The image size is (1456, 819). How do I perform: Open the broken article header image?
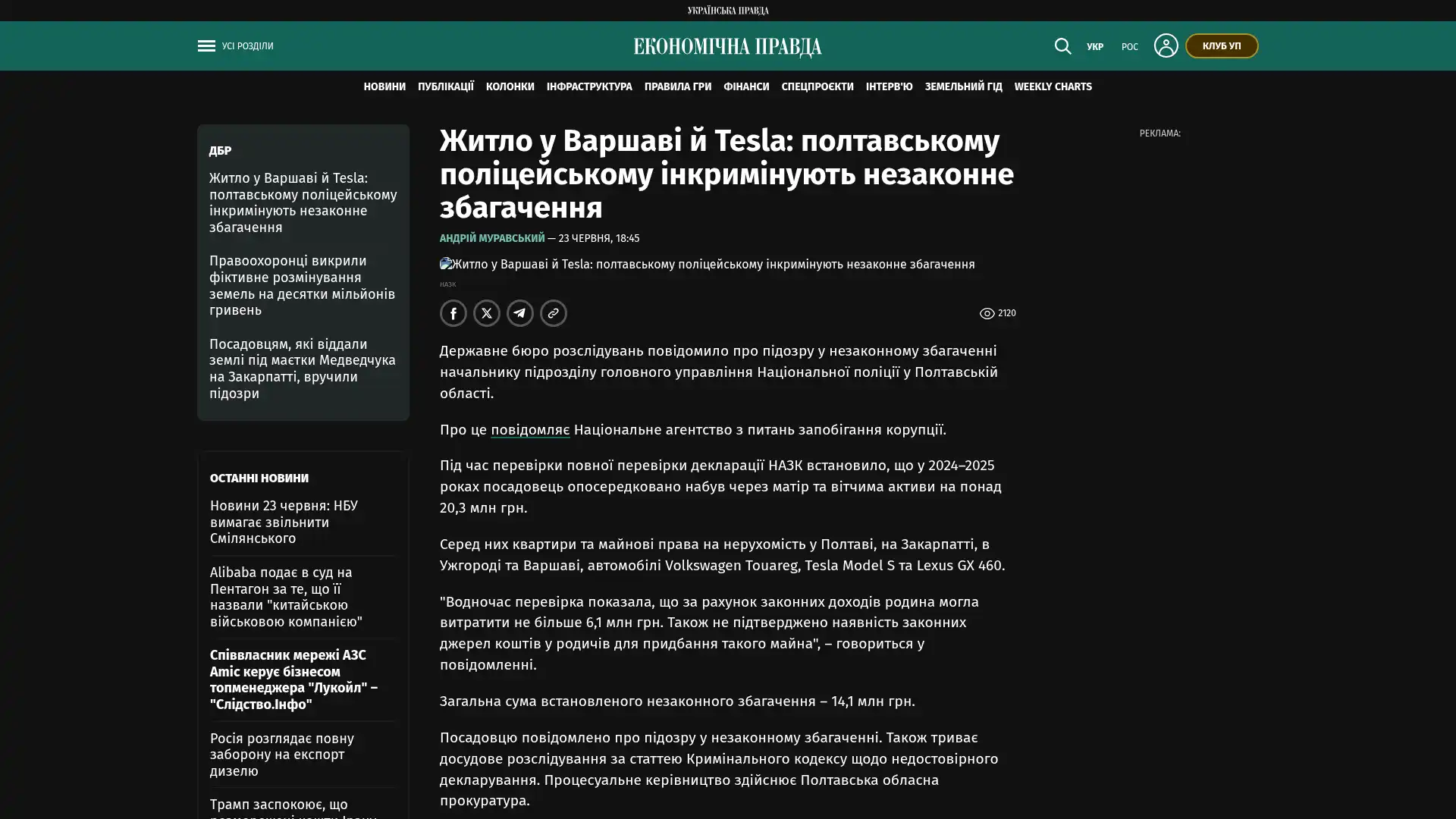point(707,265)
